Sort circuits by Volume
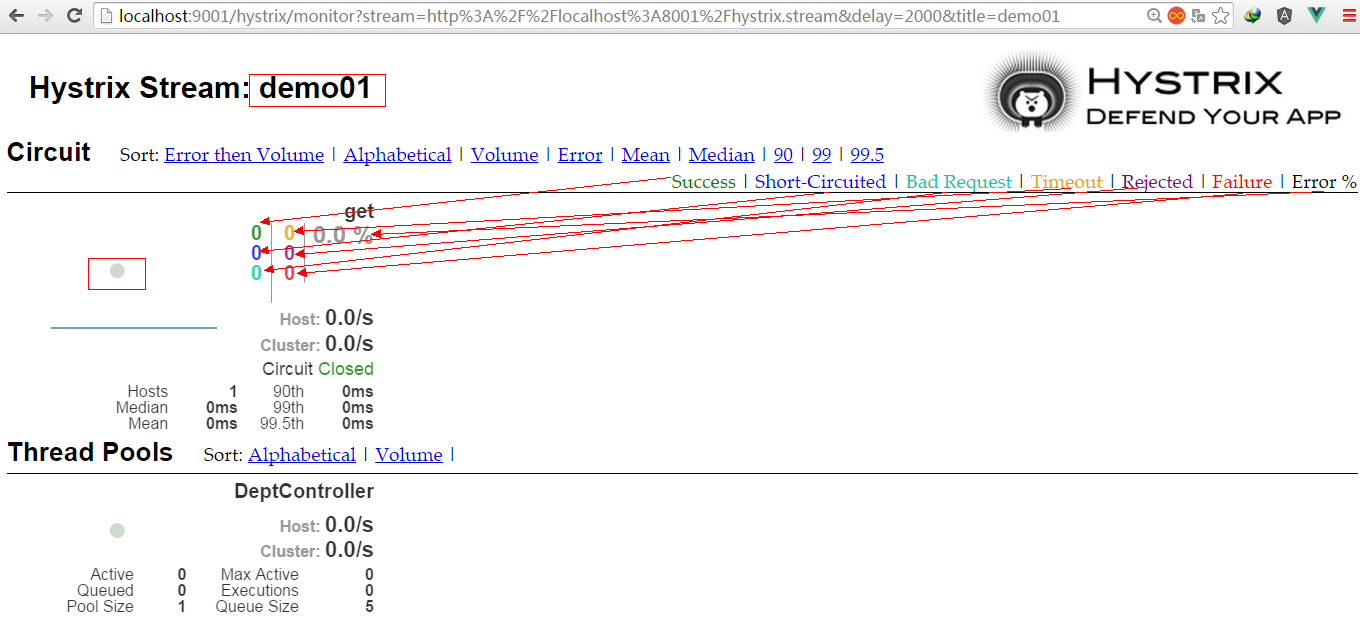1360x638 pixels. tap(505, 155)
